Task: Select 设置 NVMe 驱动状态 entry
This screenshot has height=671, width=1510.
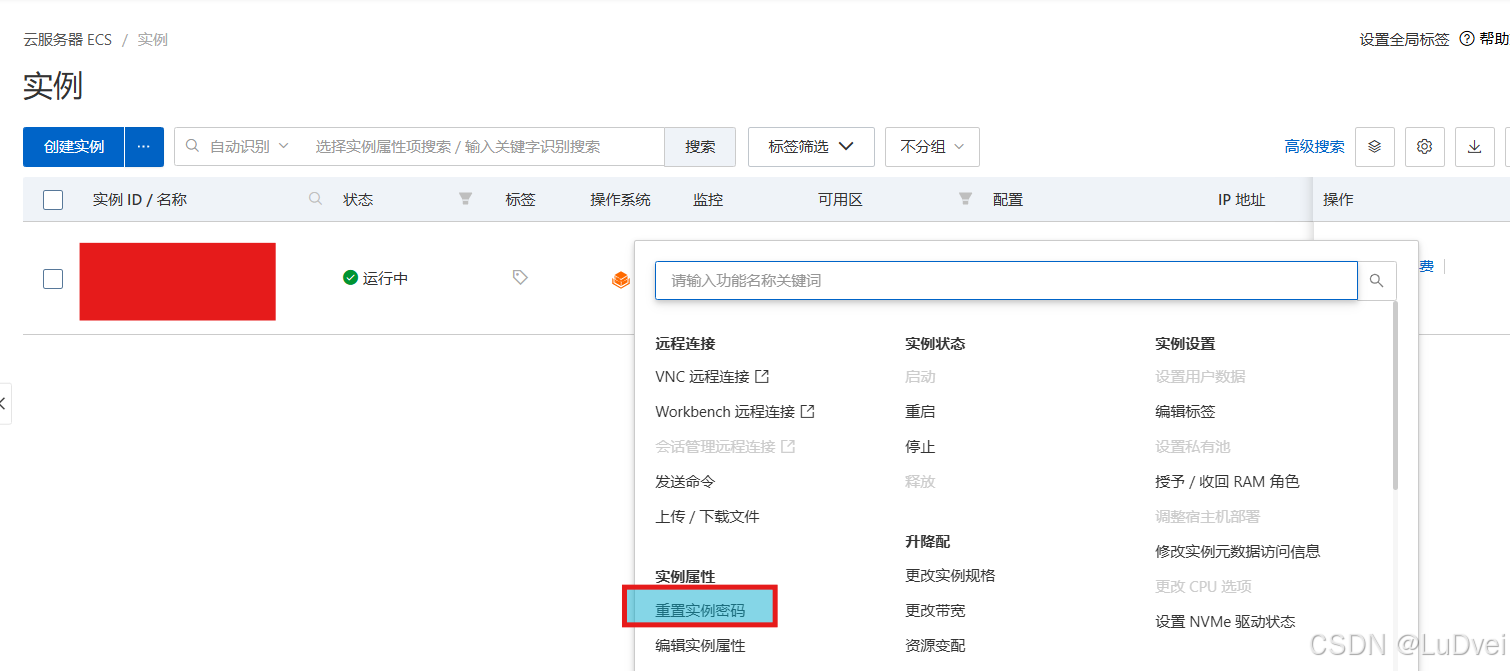Action: [x=1225, y=622]
